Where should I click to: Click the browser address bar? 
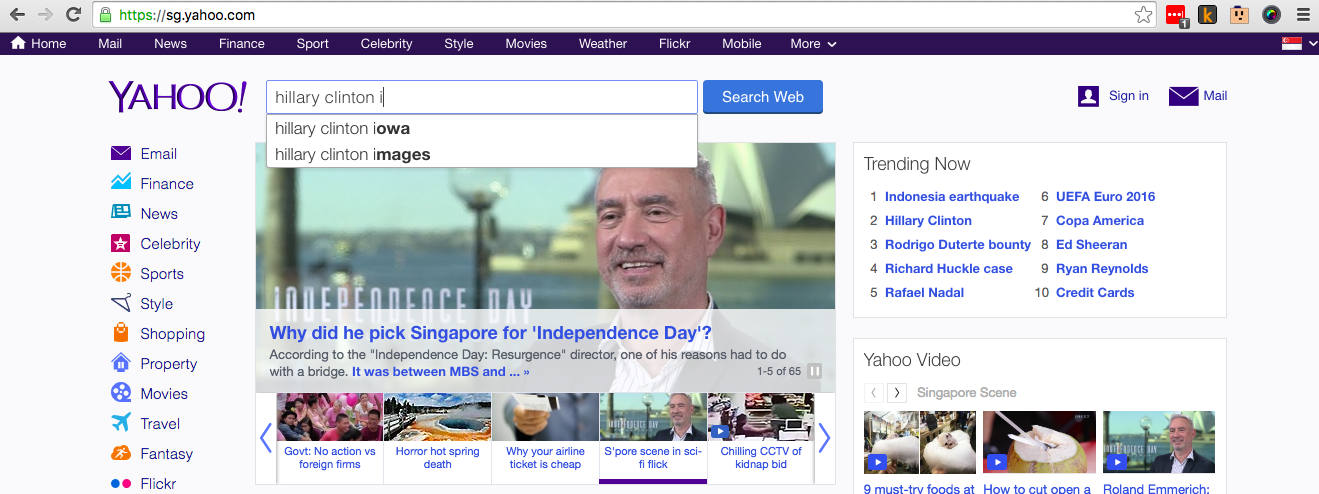[625, 15]
